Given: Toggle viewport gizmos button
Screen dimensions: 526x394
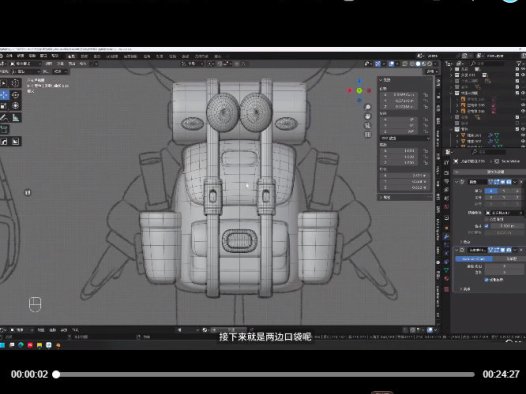Looking at the screenshot, I should tap(378, 64).
